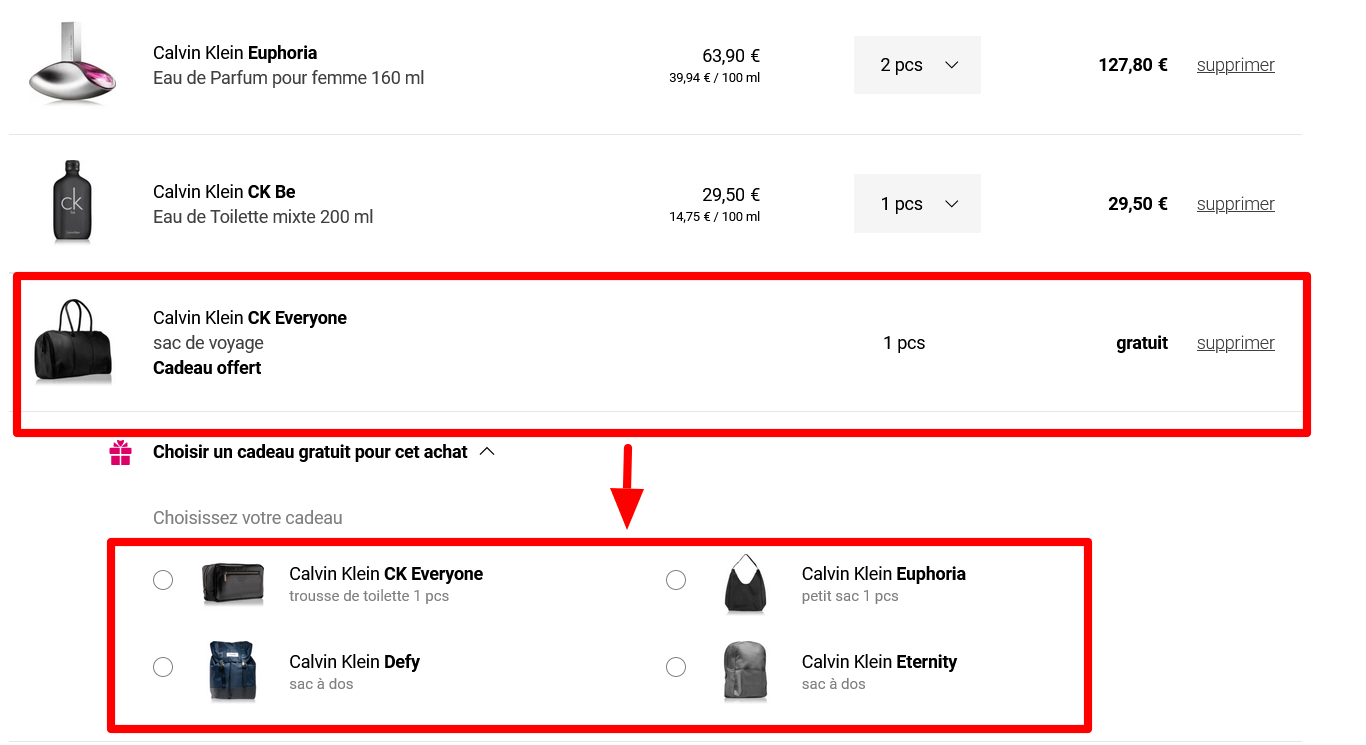Choose the Defy sac à dos radio button
Screen dimensions: 1366x745
(x=163, y=667)
